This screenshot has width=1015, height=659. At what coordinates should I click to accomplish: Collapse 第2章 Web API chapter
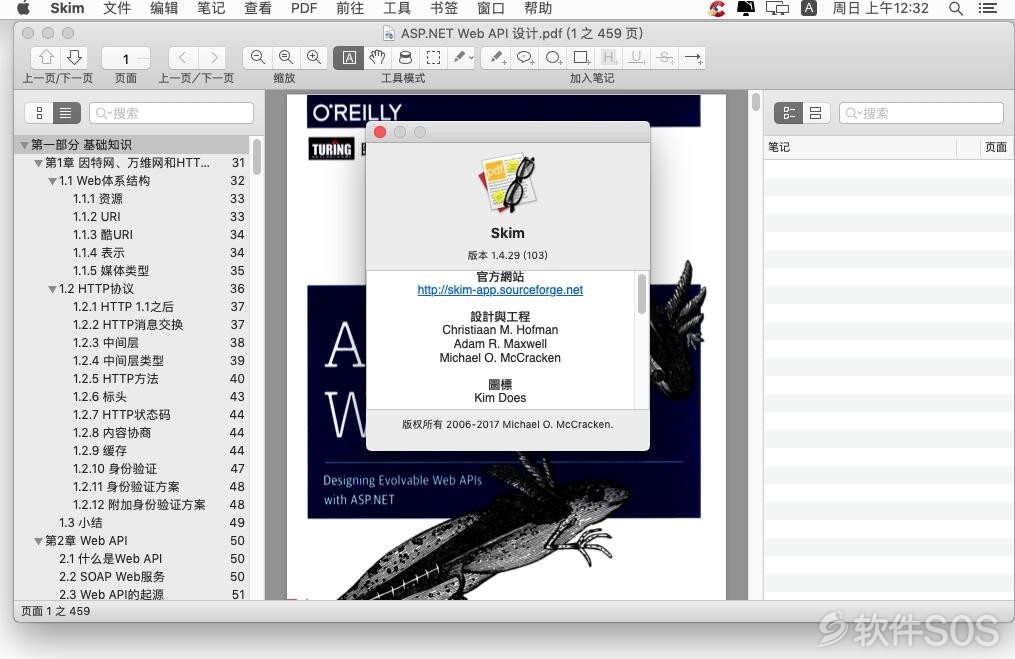click(38, 541)
